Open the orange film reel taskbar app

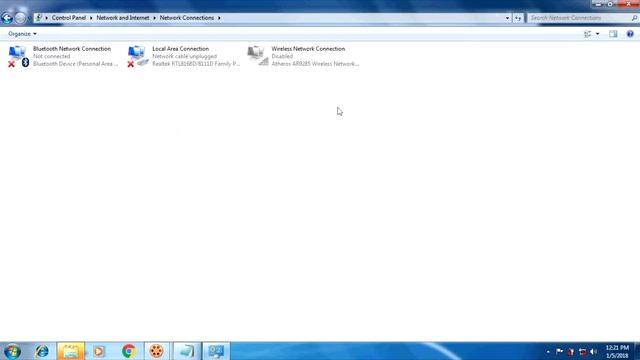click(157, 351)
